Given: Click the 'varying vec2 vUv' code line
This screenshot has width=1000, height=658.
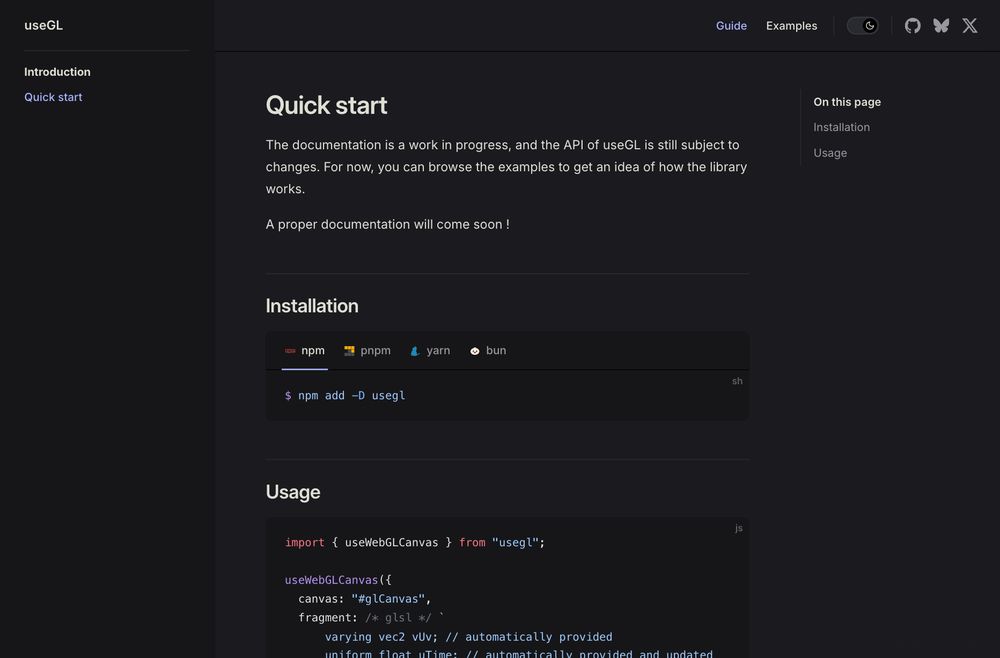Looking at the screenshot, I should [468, 636].
